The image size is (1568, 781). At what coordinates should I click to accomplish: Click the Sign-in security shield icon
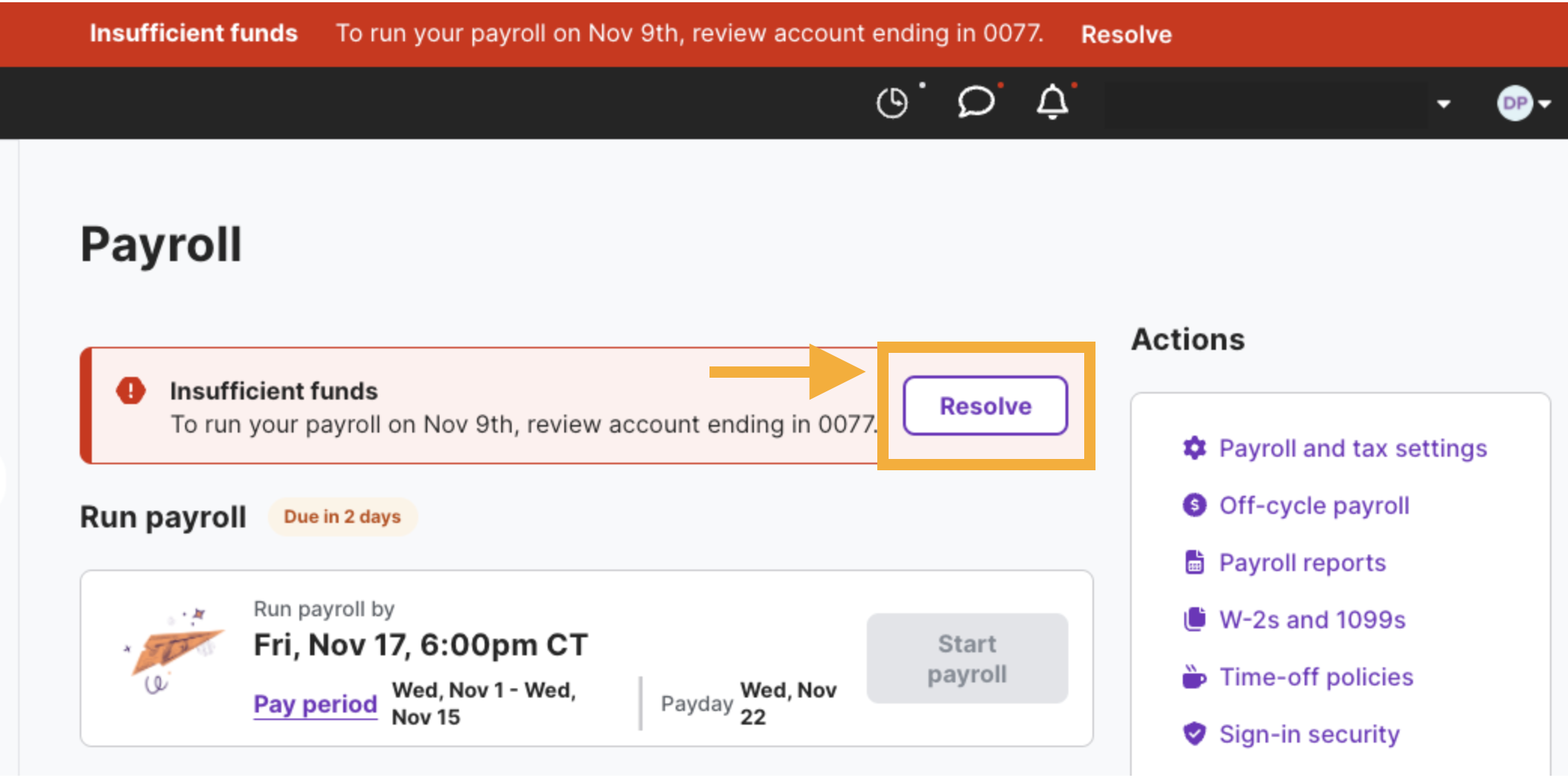1194,734
